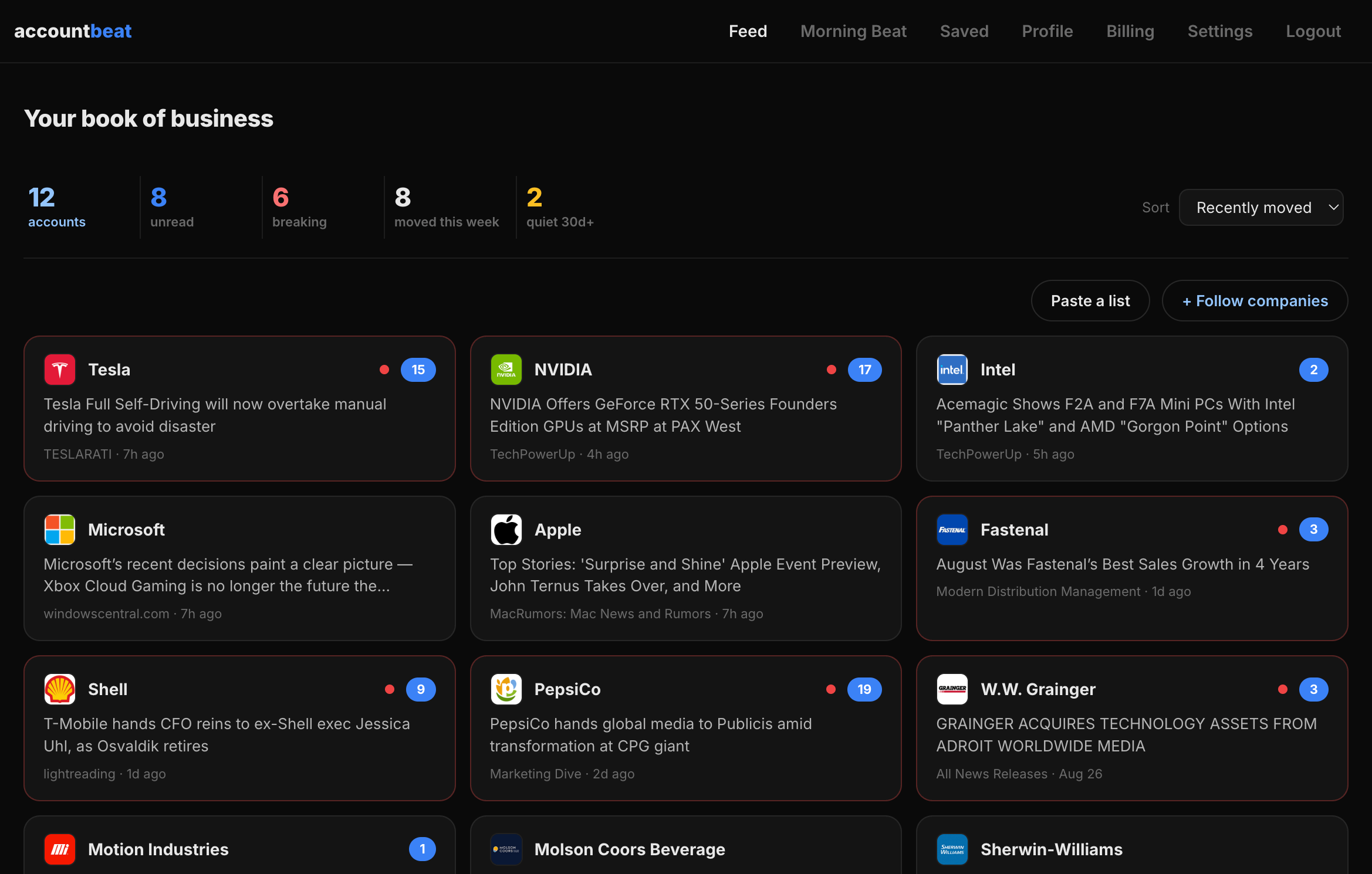This screenshot has height=874, width=1372.
Task: Open the Grainger Adroit Worldwide Media headline
Action: (x=1126, y=735)
